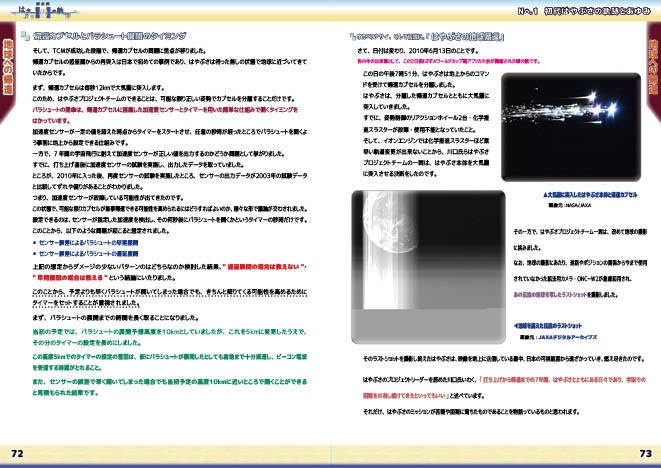The height and width of the screenshot is (468, 661).
Task: Click the blue caption beside the last shot photo
Action: 548,325
